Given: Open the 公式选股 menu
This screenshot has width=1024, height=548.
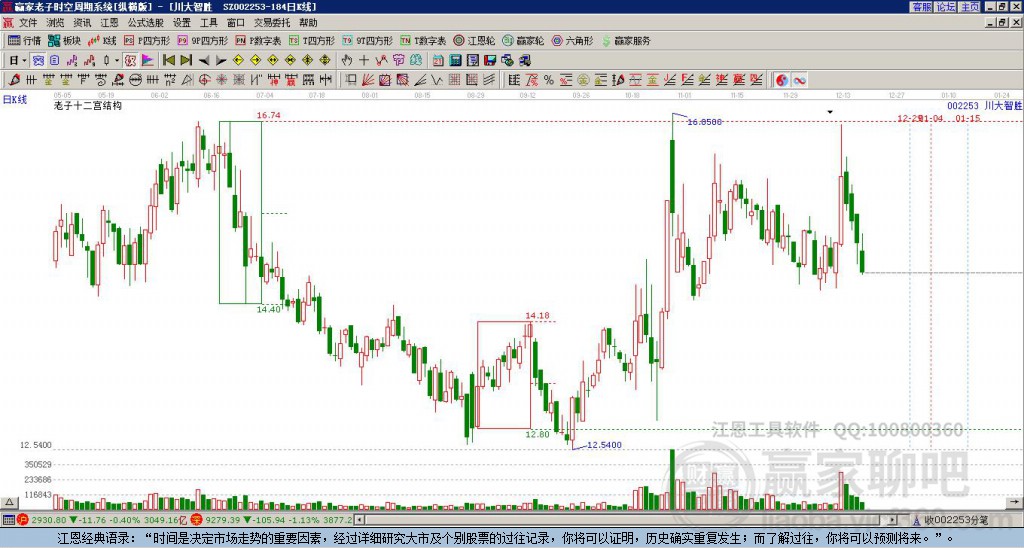Looking at the screenshot, I should click(146, 23).
